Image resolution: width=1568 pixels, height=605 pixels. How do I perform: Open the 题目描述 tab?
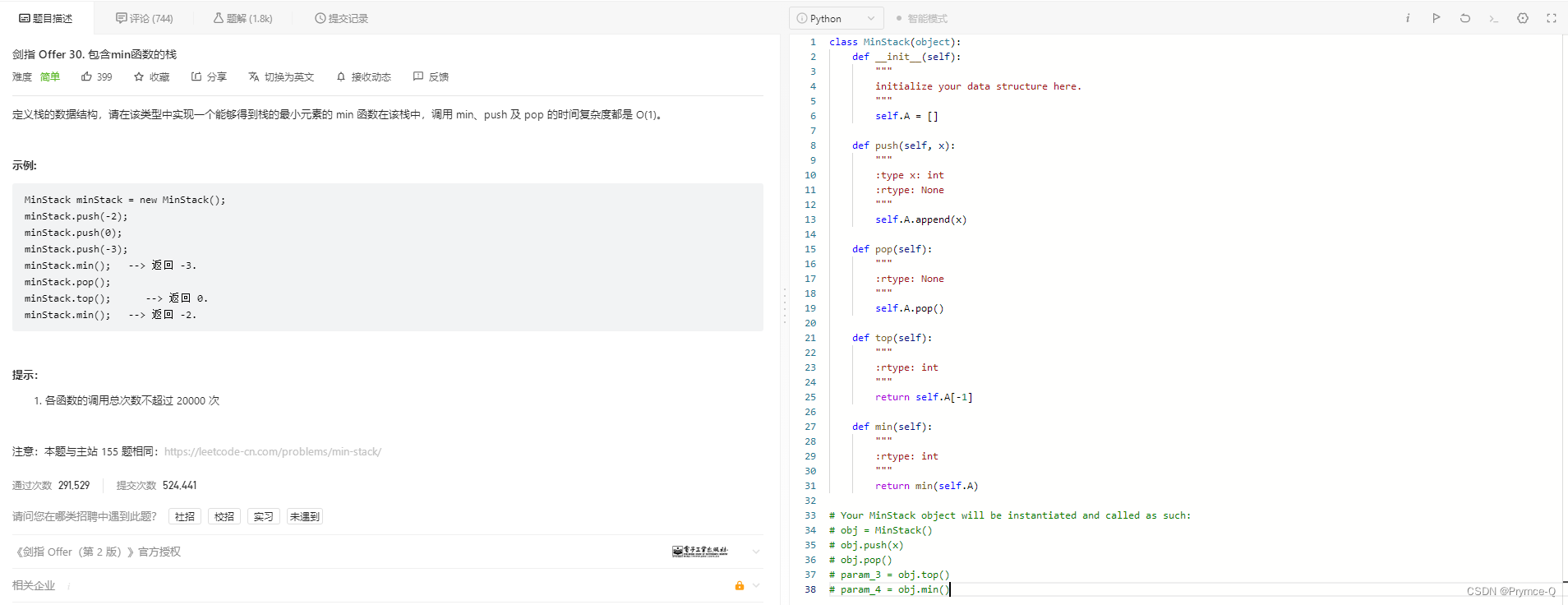point(46,18)
